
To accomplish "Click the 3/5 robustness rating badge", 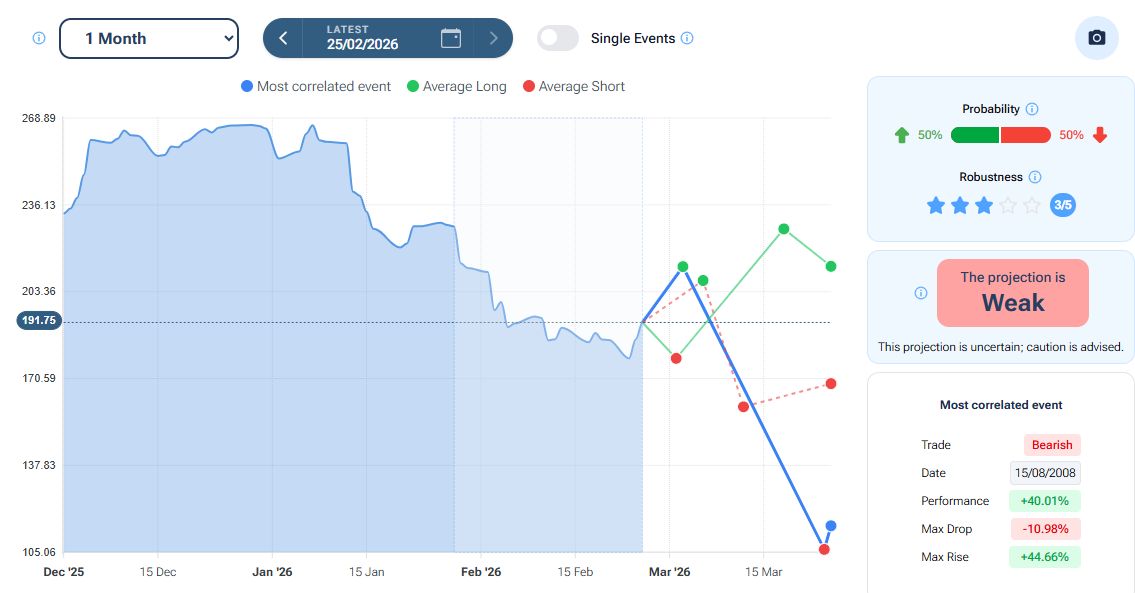I will [x=1063, y=206].
